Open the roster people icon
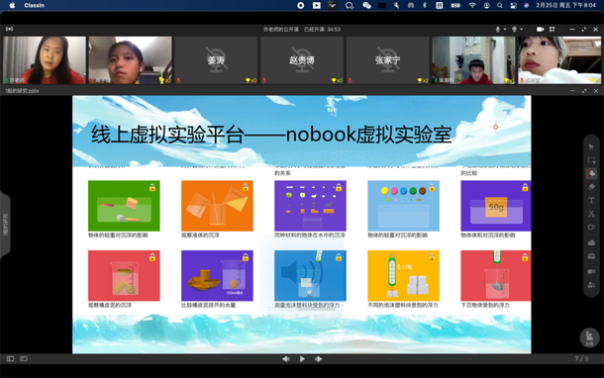 (591, 285)
